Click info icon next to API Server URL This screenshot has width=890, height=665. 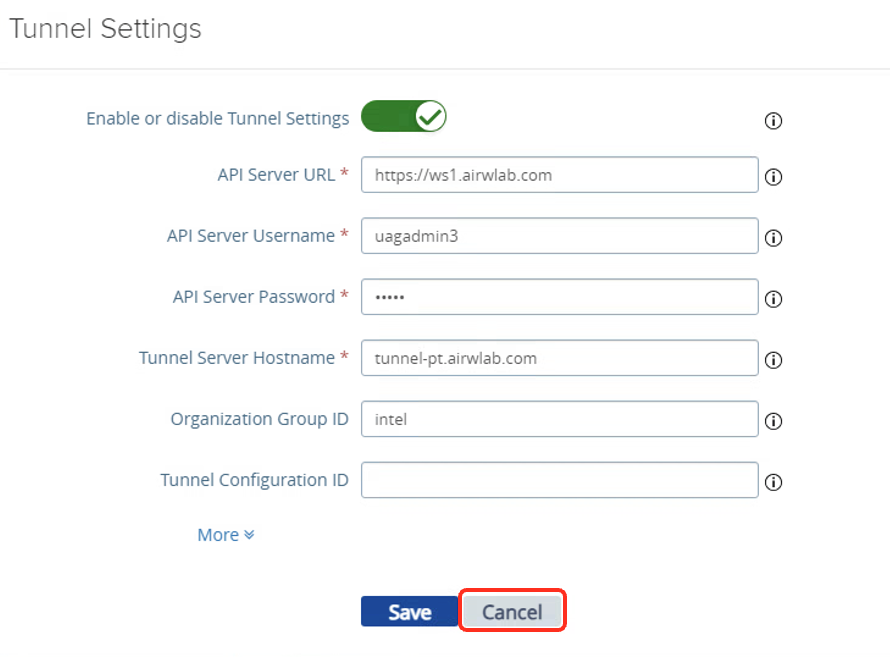coord(773,177)
